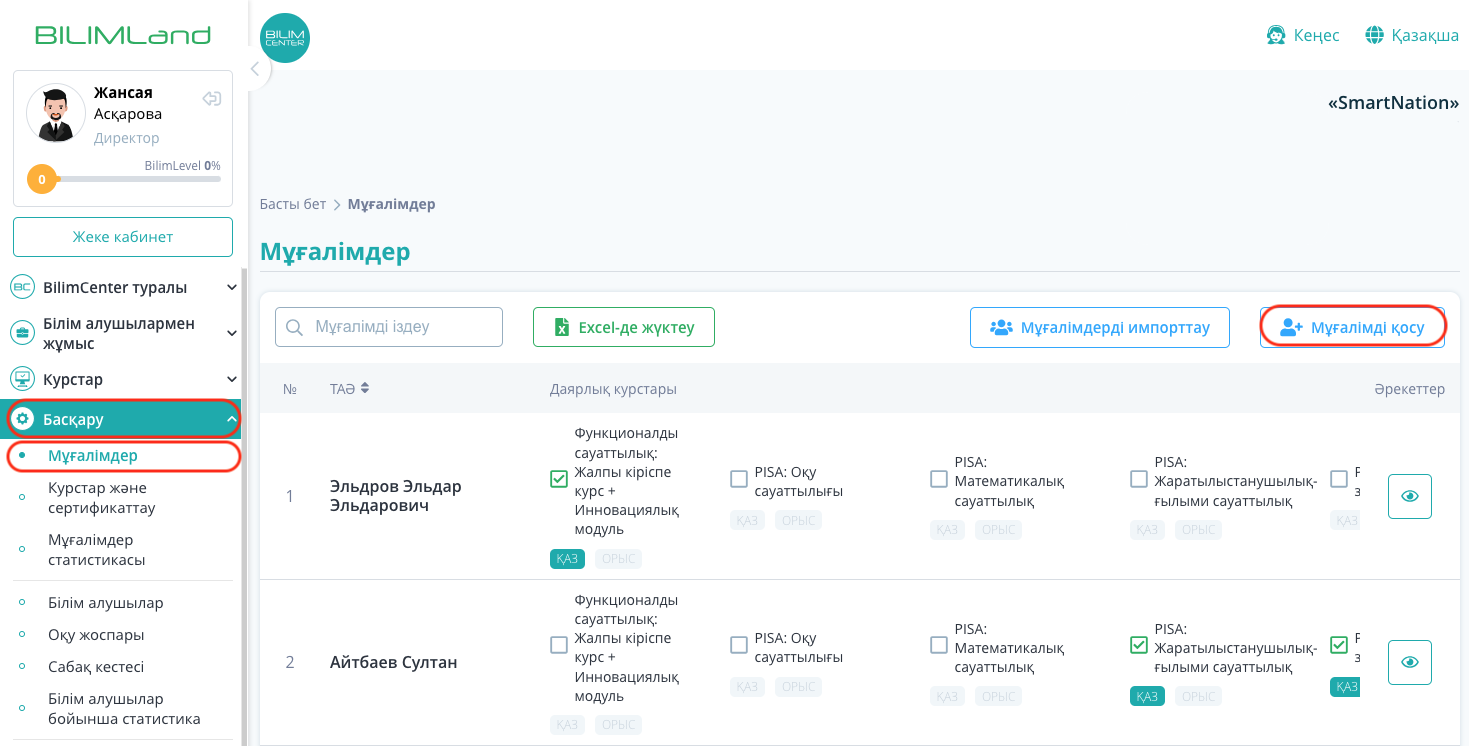1469x746 pixels.
Task: Check PISA: Жаратылыстанушылық for Эльдров Эльдар
Action: tap(1139, 479)
